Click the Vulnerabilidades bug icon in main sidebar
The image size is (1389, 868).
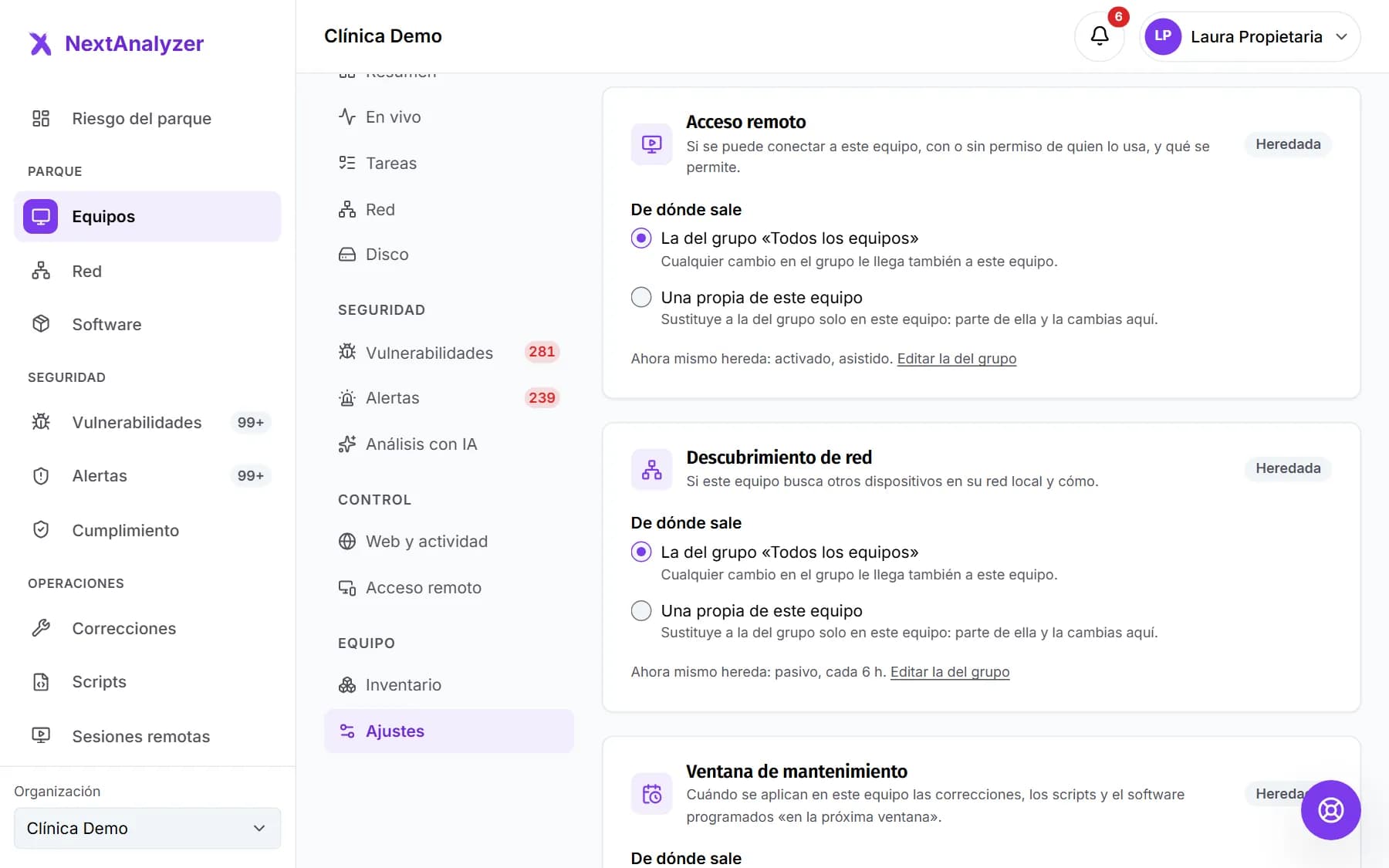pyautogui.click(x=41, y=422)
